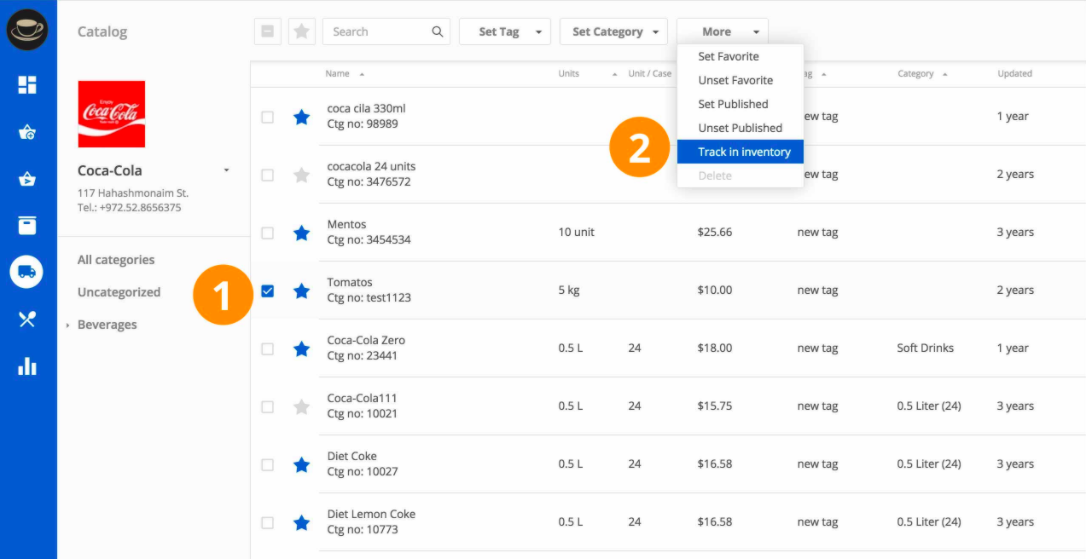Expand the Beverages category tree
The image size is (1086, 559).
tap(68, 326)
